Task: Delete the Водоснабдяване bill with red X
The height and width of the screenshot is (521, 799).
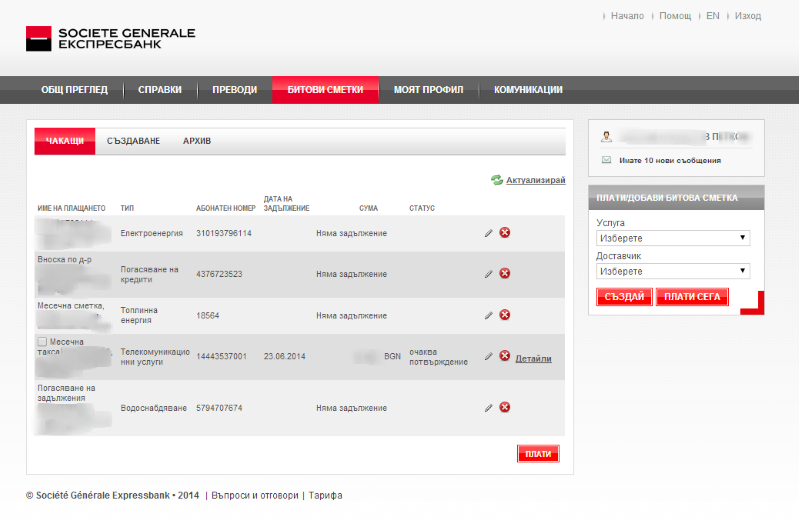Action: (x=505, y=407)
